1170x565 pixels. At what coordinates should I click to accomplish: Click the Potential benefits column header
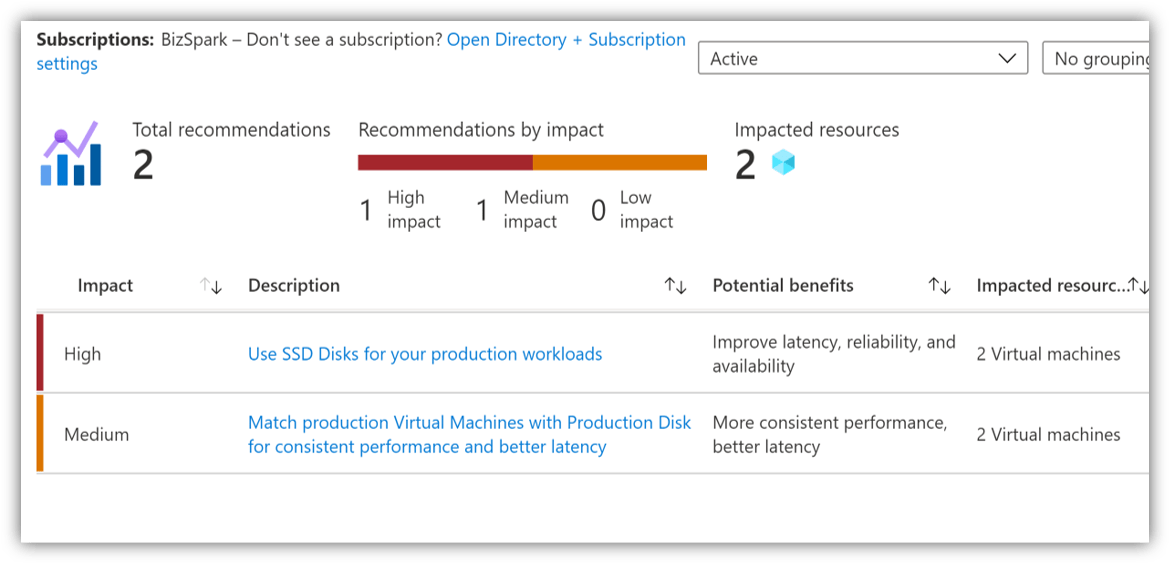click(783, 286)
